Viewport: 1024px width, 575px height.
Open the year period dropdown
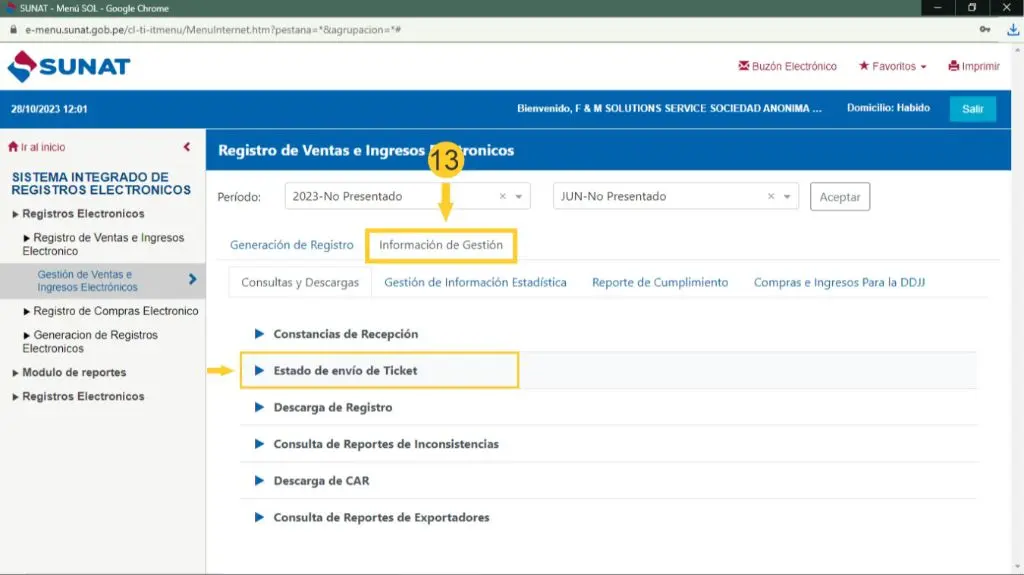(519, 197)
